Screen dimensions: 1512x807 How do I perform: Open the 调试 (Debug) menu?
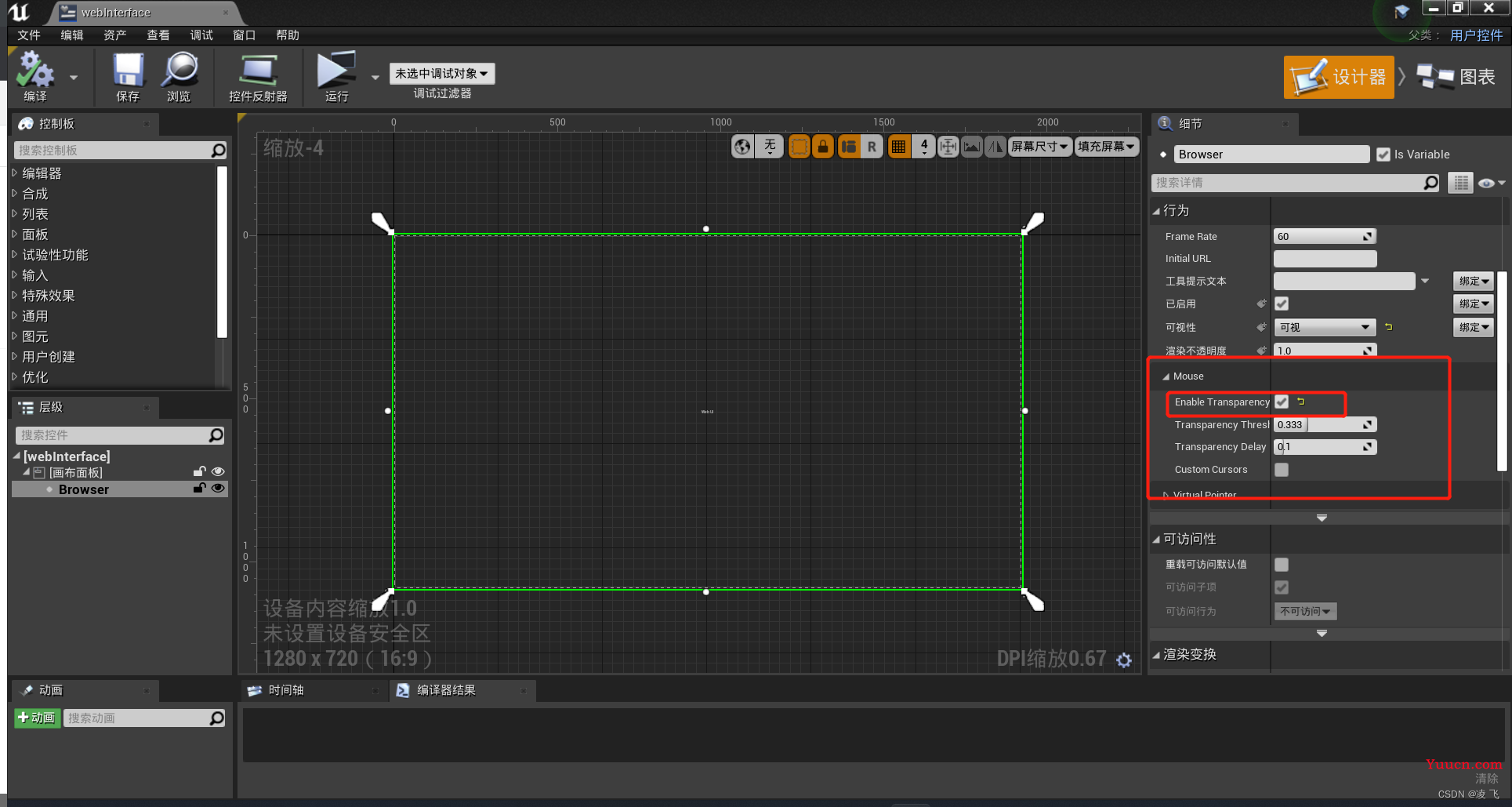point(201,35)
